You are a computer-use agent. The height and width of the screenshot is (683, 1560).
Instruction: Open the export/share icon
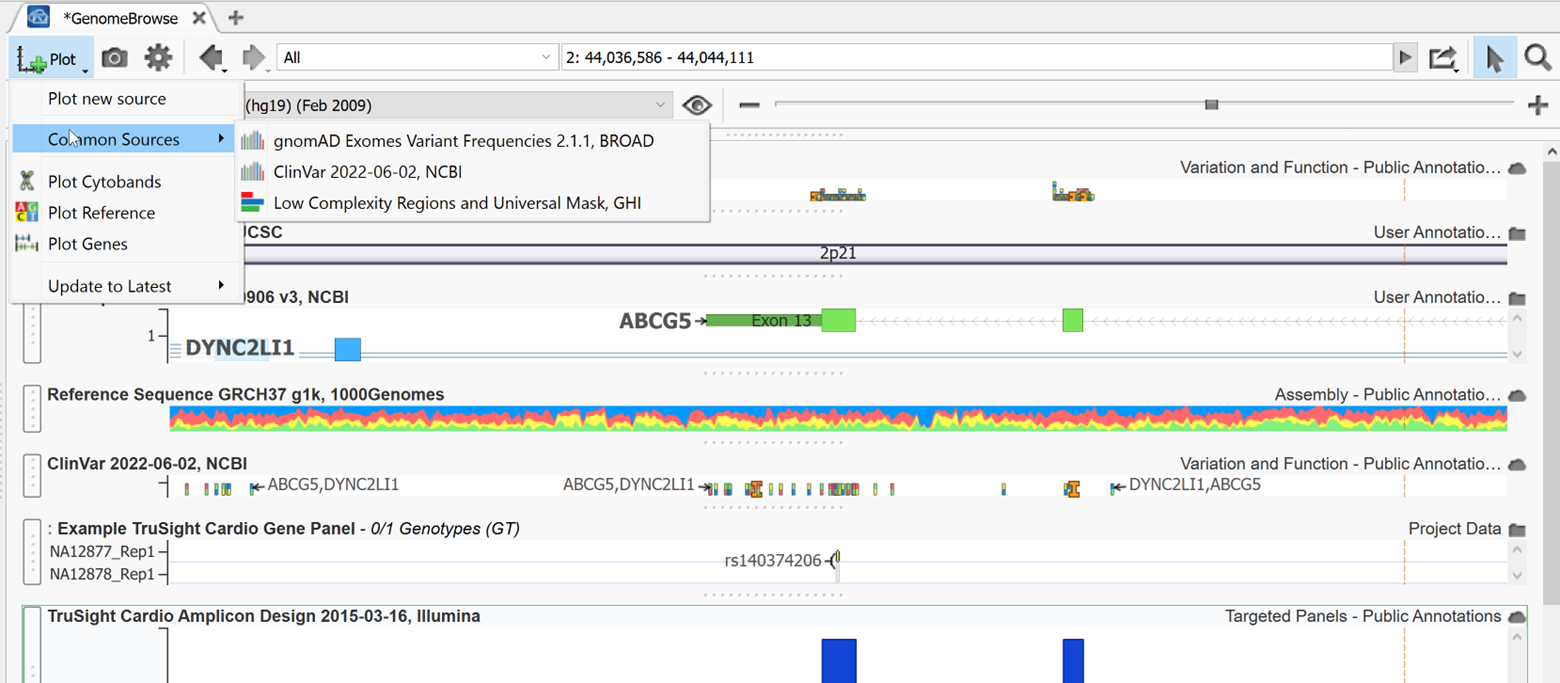[1443, 57]
